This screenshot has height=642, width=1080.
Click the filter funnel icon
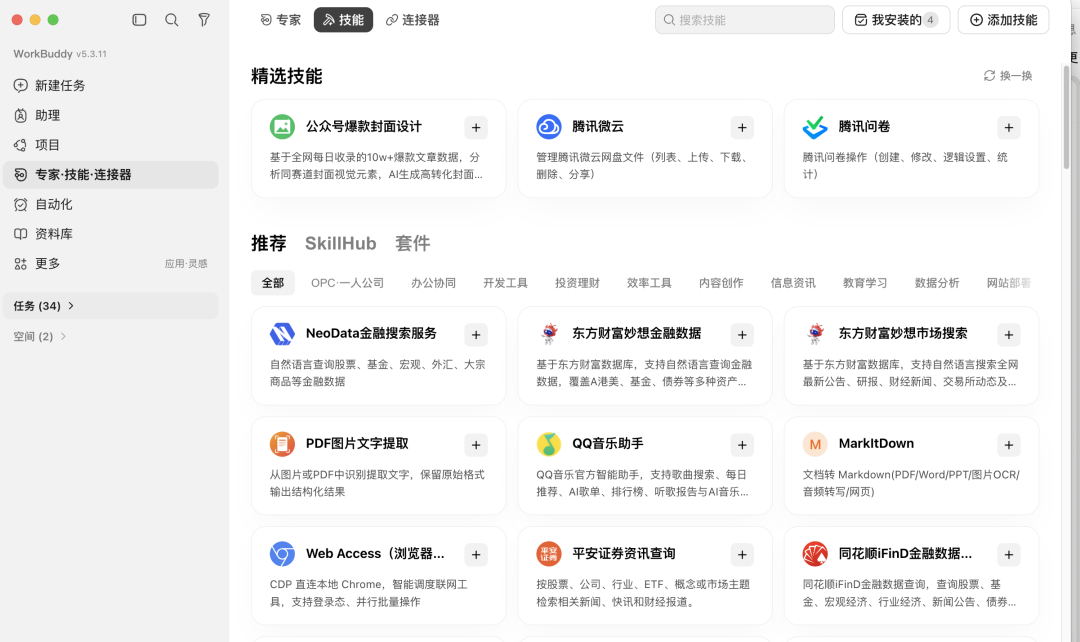[204, 20]
